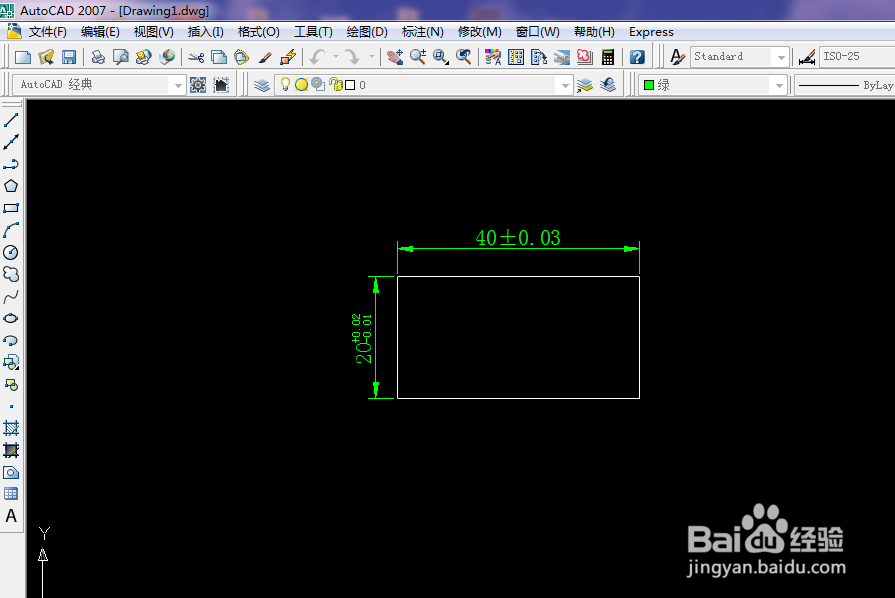Open the Gradient fill tool
Viewport: 895px width, 598px height.
point(11,450)
